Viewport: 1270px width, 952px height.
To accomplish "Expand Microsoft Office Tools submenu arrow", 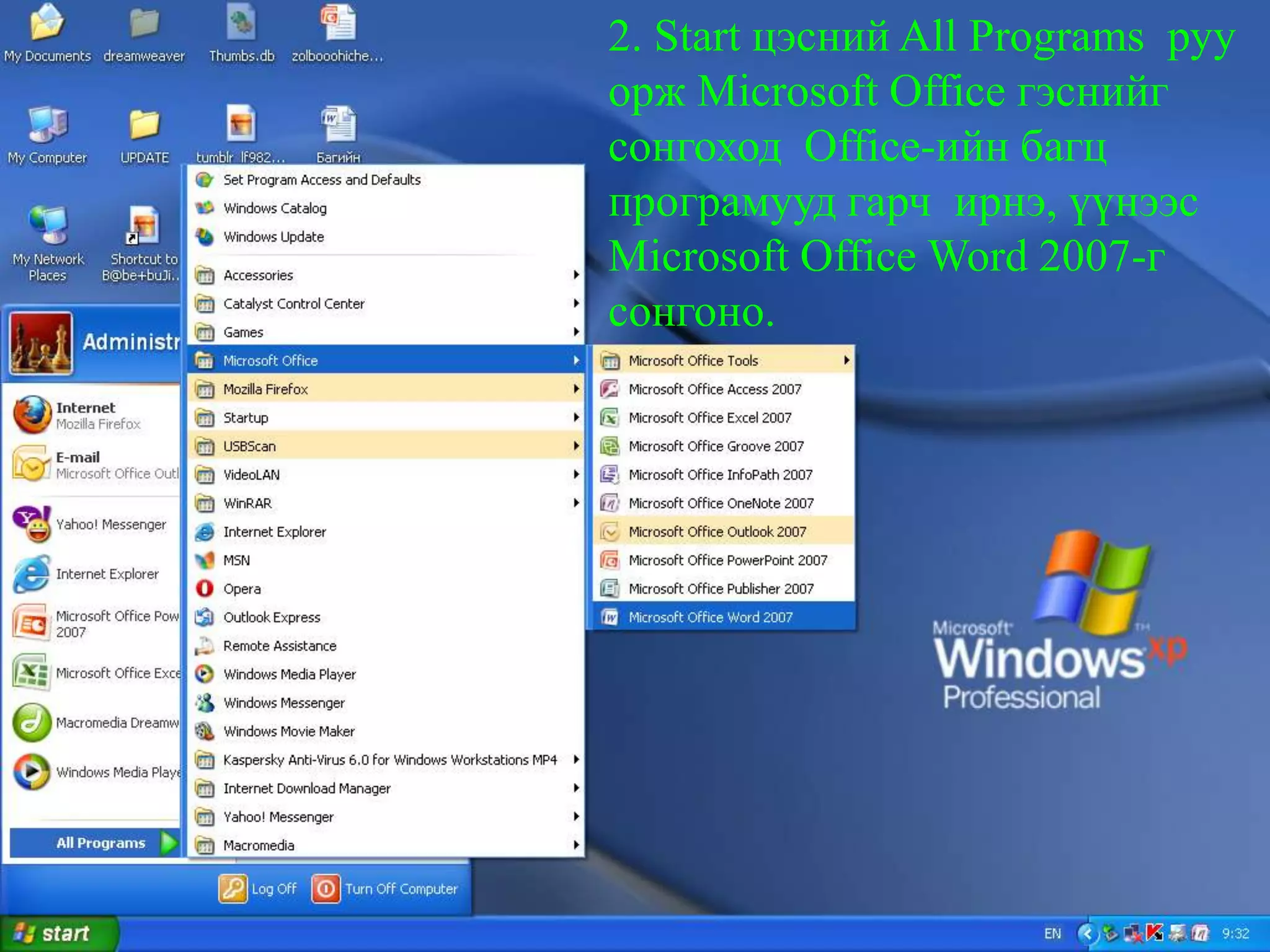I will [846, 360].
